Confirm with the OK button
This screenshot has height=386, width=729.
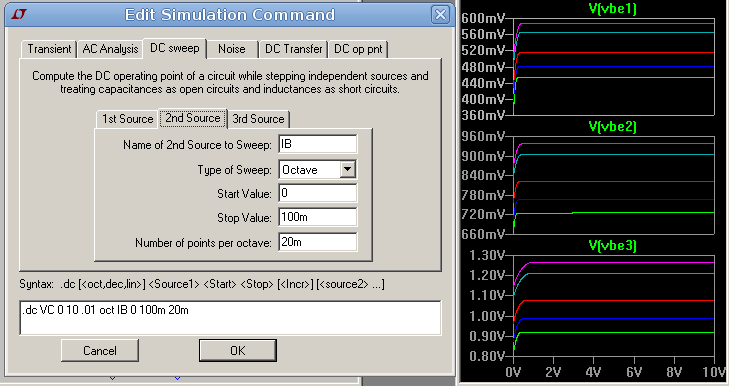(238, 350)
